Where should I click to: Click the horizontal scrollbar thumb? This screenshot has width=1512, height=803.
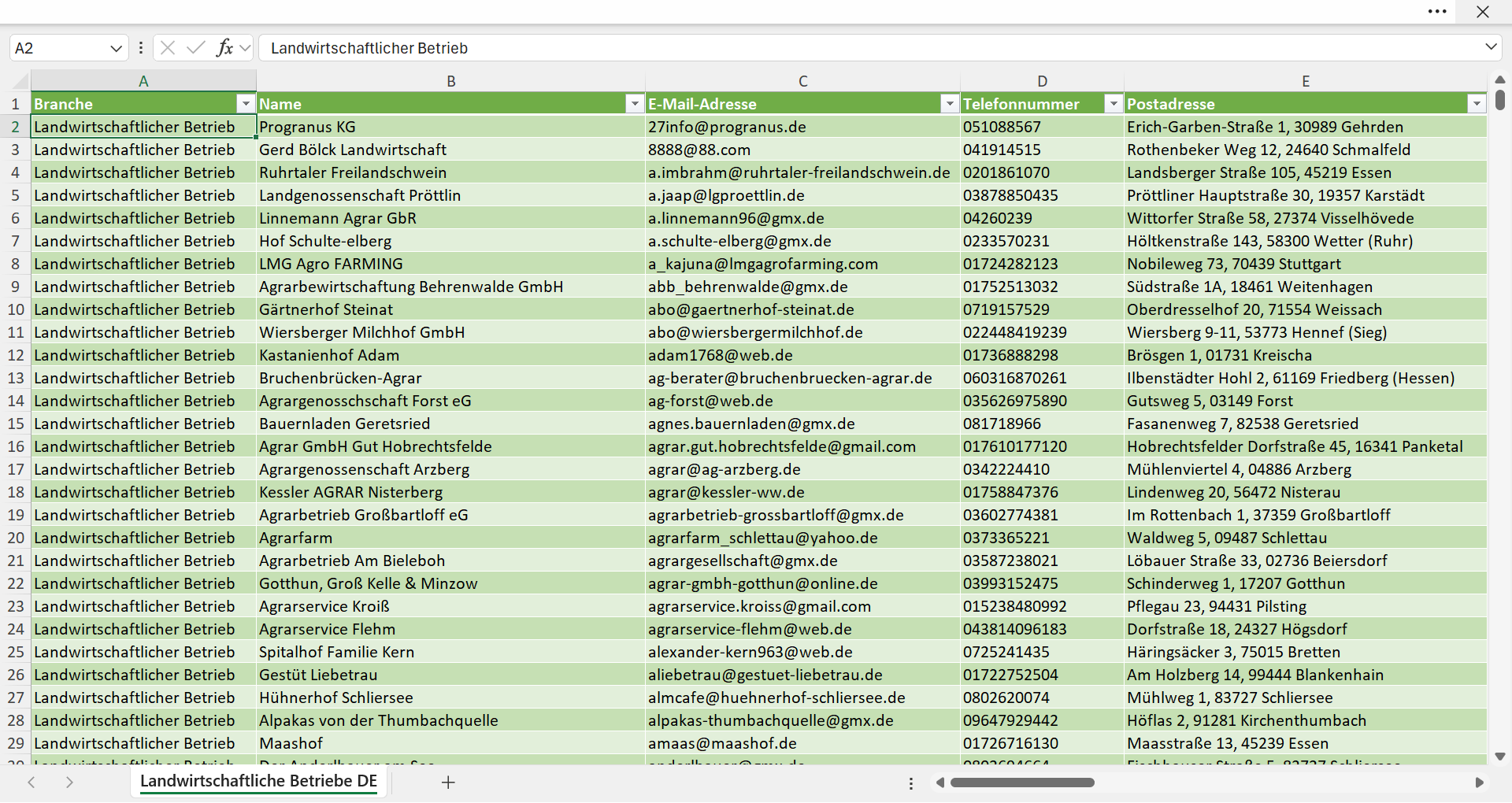pos(1022,783)
